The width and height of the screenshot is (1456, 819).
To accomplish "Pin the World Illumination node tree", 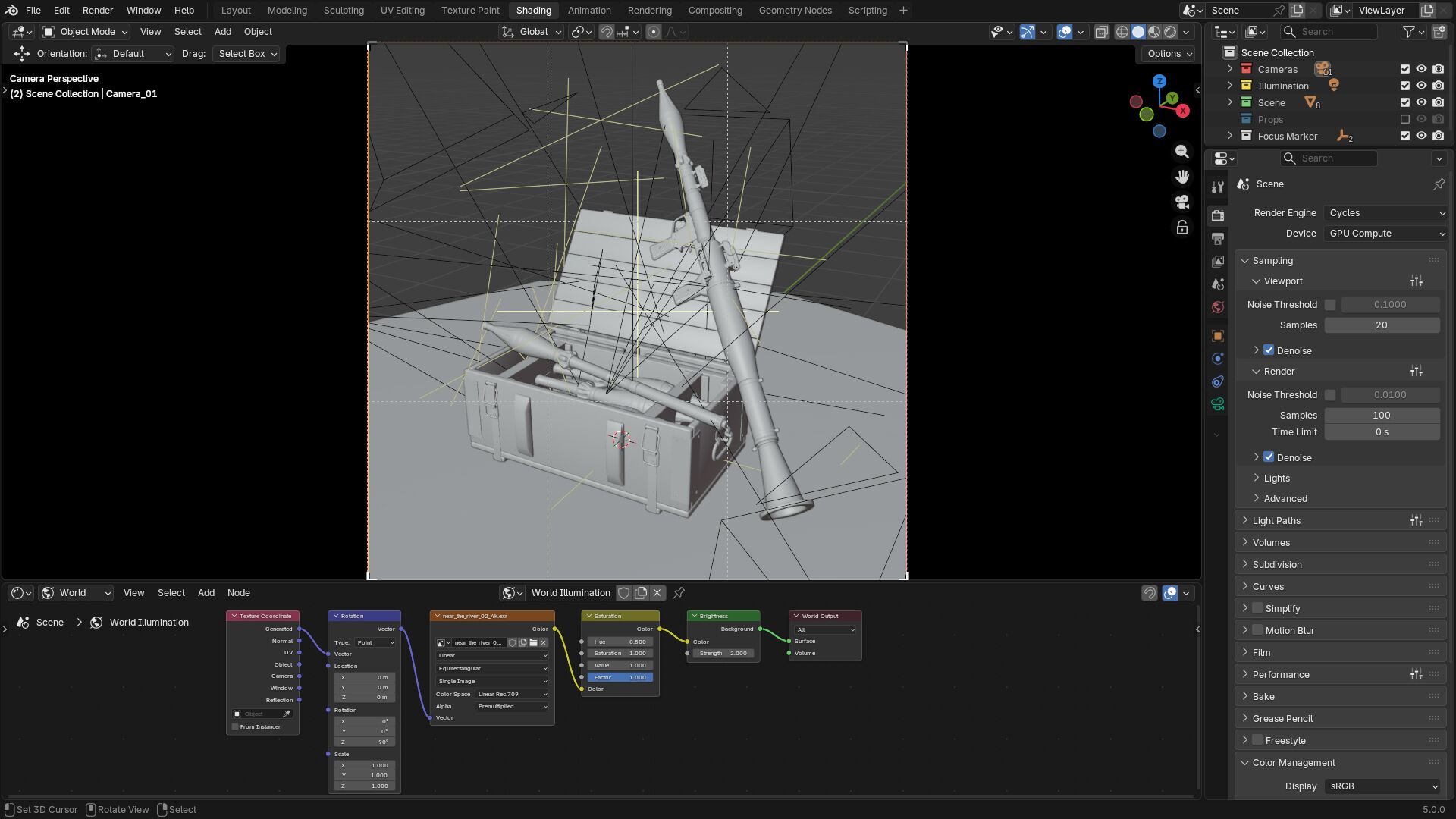I will coord(679,593).
